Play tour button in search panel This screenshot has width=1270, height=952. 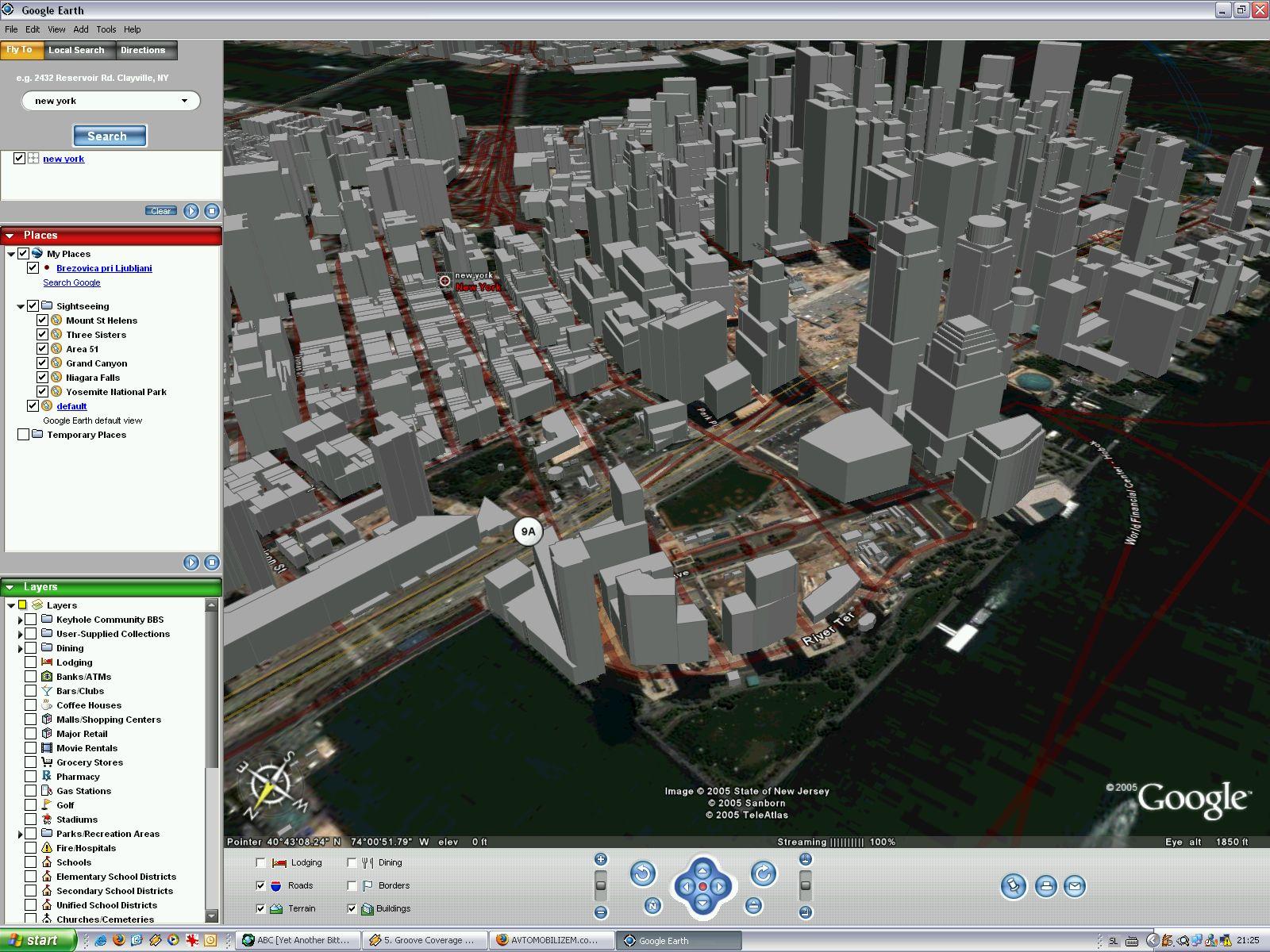click(x=191, y=211)
